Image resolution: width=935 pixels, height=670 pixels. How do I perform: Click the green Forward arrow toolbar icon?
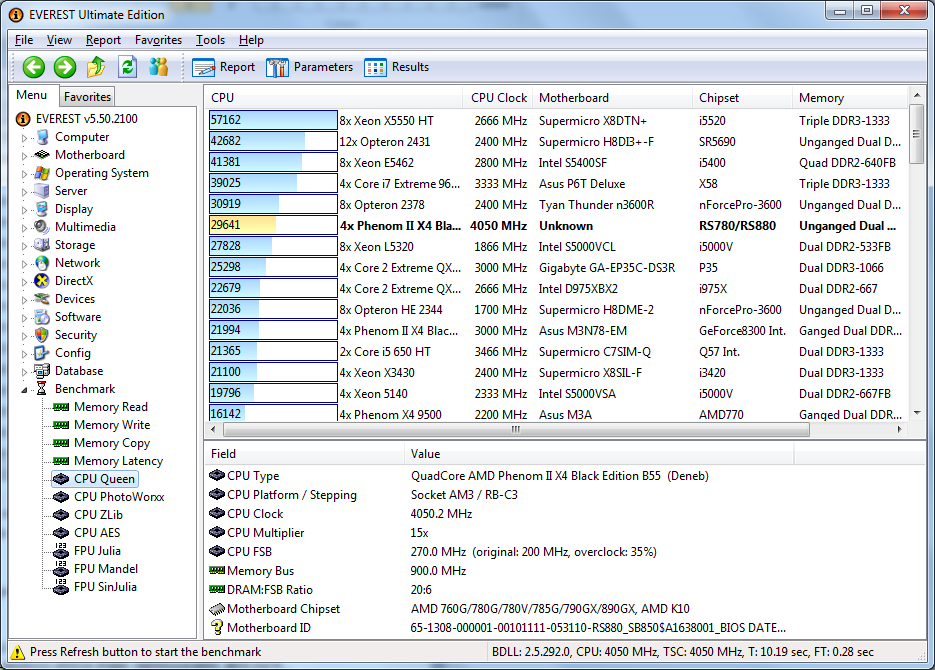[x=65, y=67]
